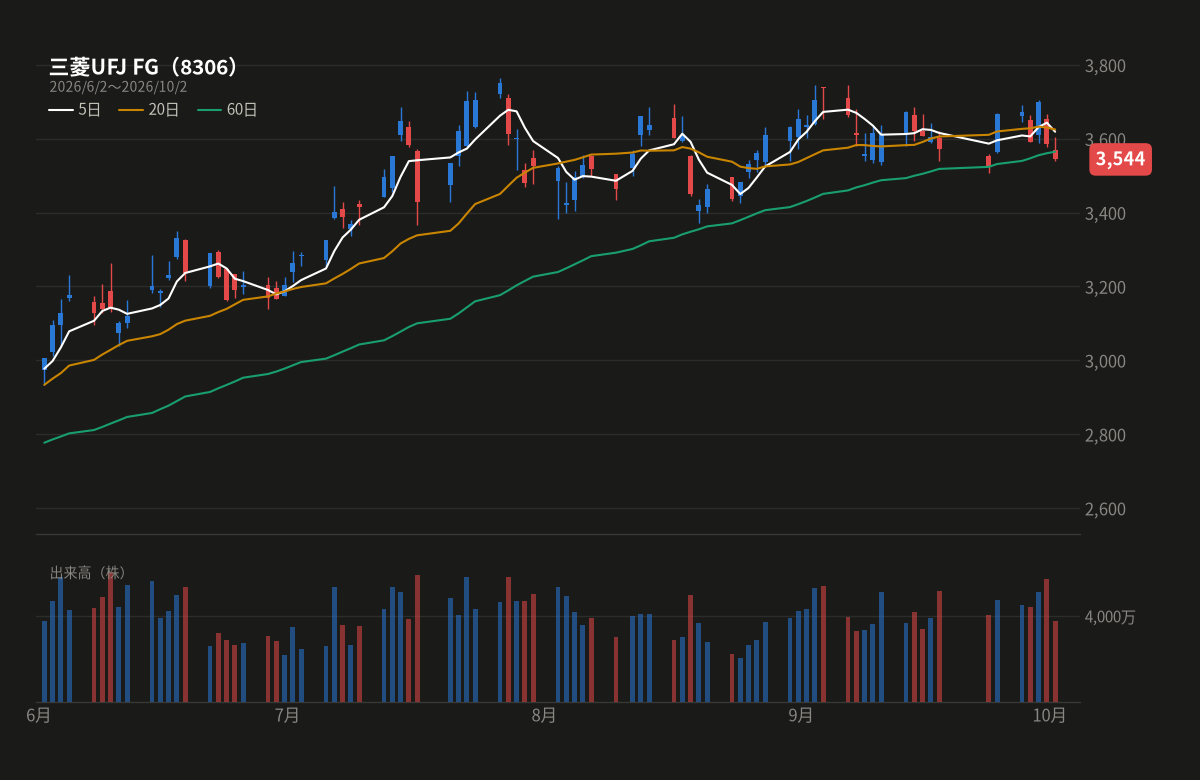Click the 三菱UFJ FG（8306） chart title
The image size is (1200, 780).
click(146, 67)
